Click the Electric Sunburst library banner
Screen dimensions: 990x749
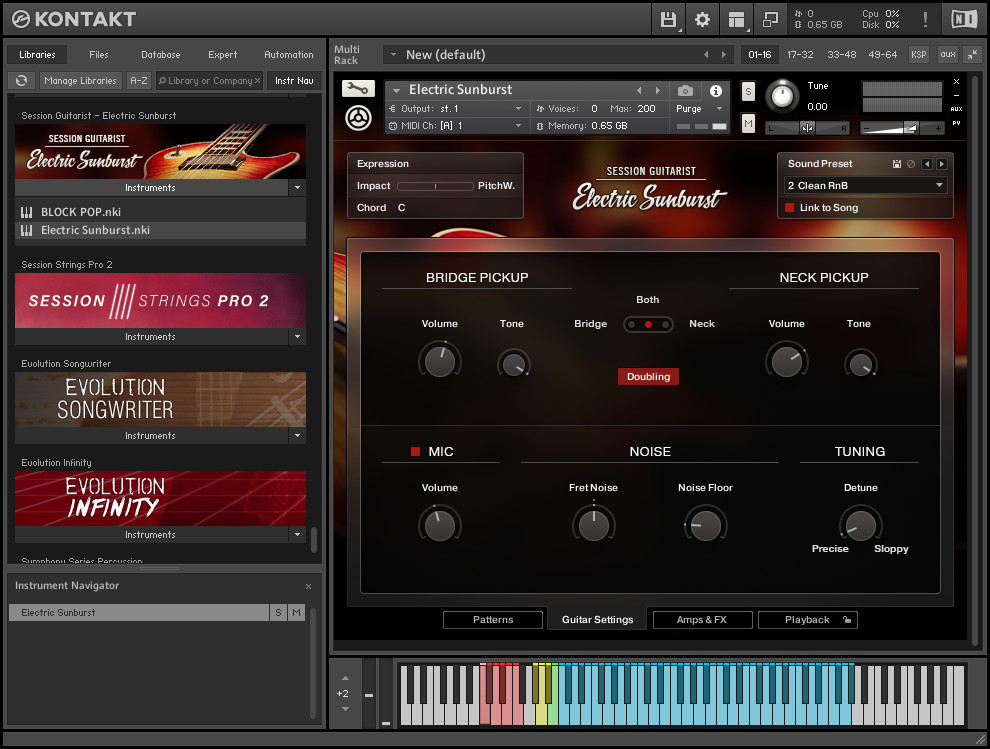(160, 152)
